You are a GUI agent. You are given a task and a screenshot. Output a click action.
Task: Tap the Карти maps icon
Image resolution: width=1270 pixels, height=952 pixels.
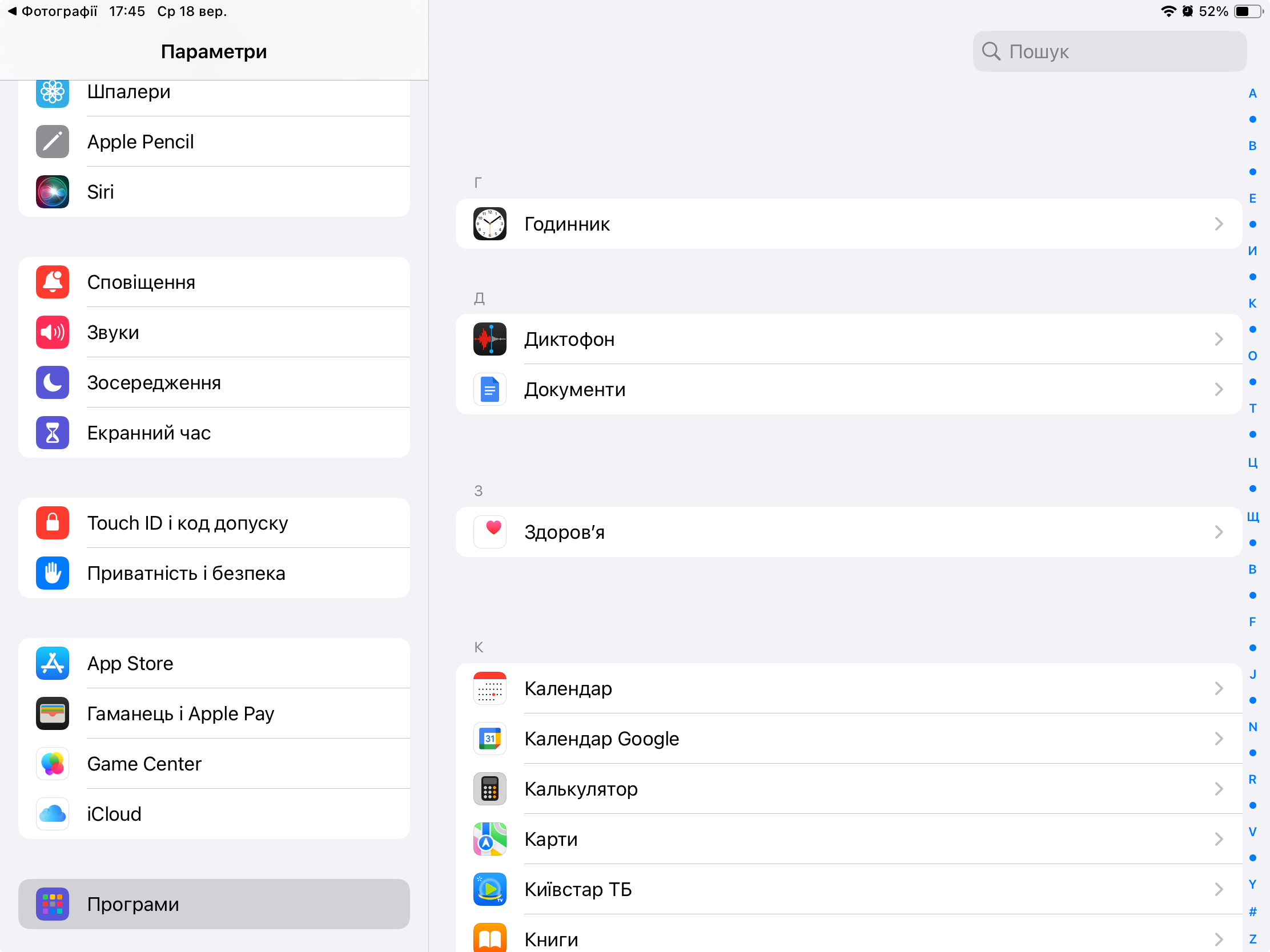click(490, 839)
